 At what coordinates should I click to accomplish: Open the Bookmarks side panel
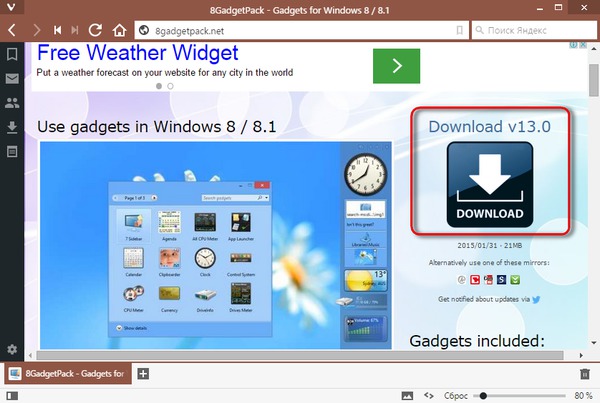click(x=12, y=54)
